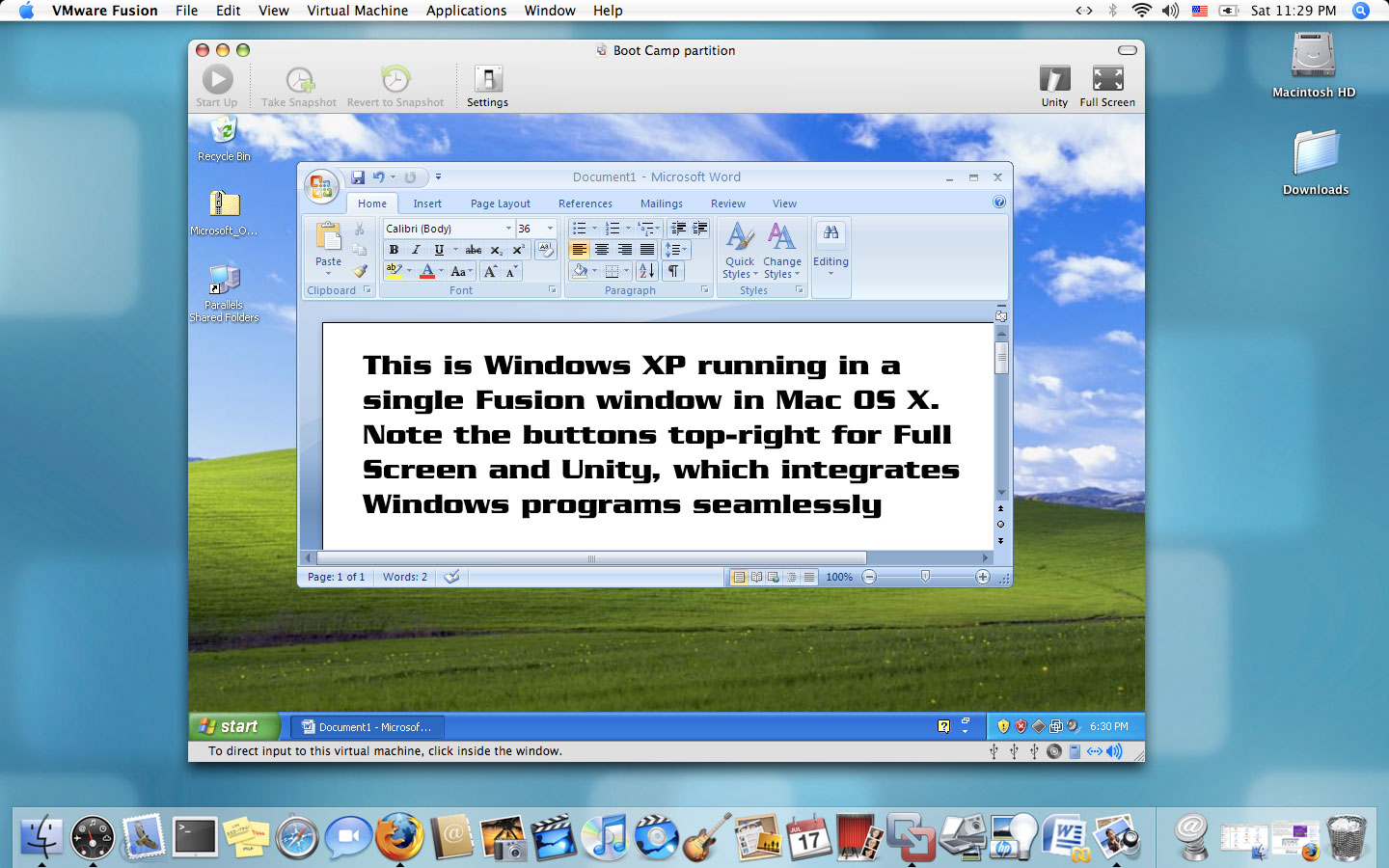This screenshot has width=1389, height=868.
Task: Click the Format Painter brush icon
Action: [x=359, y=271]
